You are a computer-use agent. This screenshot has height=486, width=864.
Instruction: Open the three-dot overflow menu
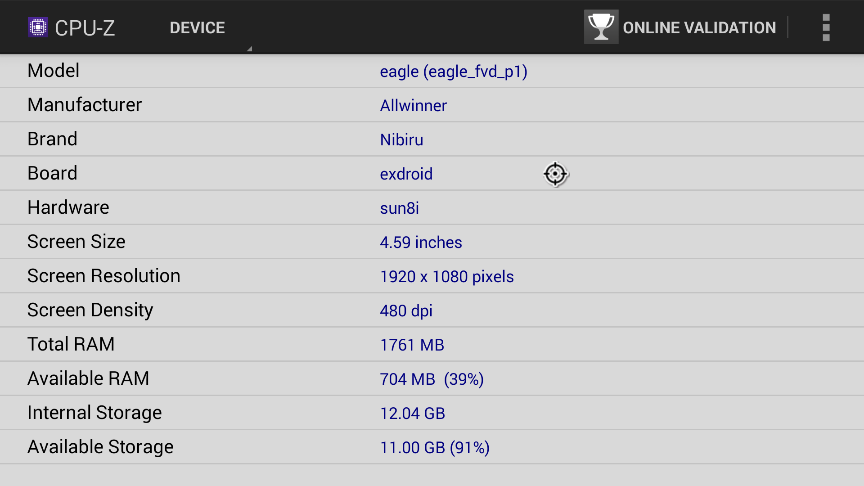point(826,28)
